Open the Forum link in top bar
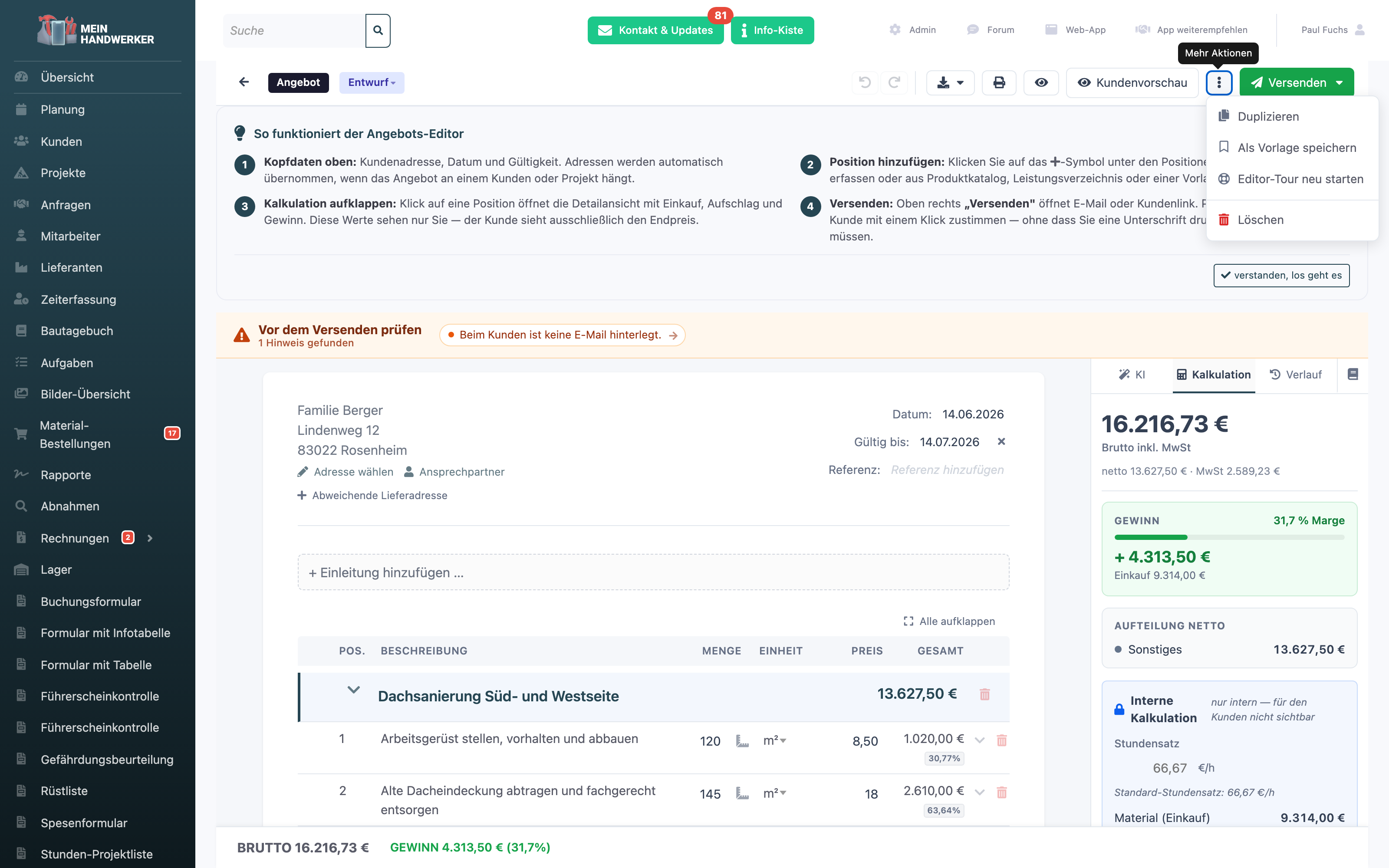The image size is (1389, 868). 991,30
